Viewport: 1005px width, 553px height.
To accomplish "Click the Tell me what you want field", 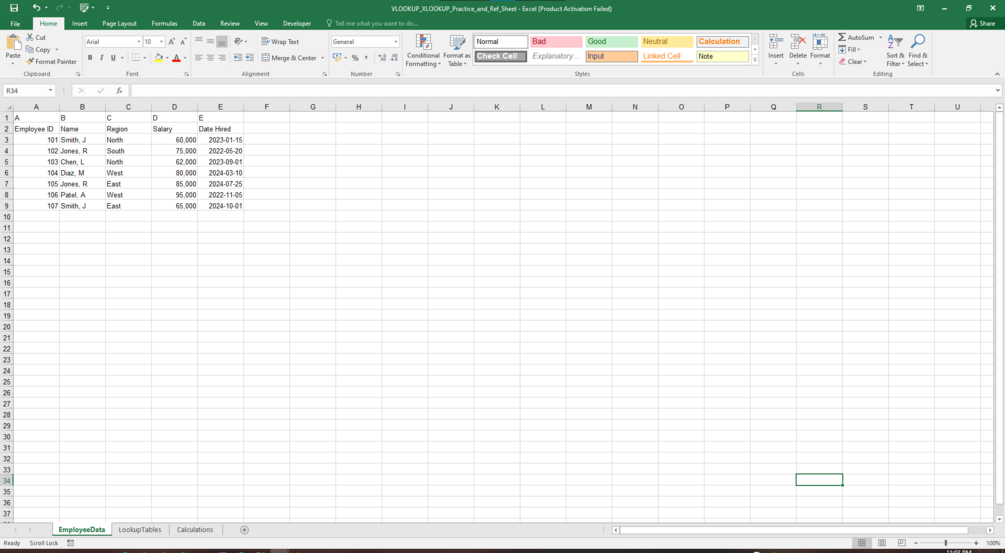I will (374, 23).
